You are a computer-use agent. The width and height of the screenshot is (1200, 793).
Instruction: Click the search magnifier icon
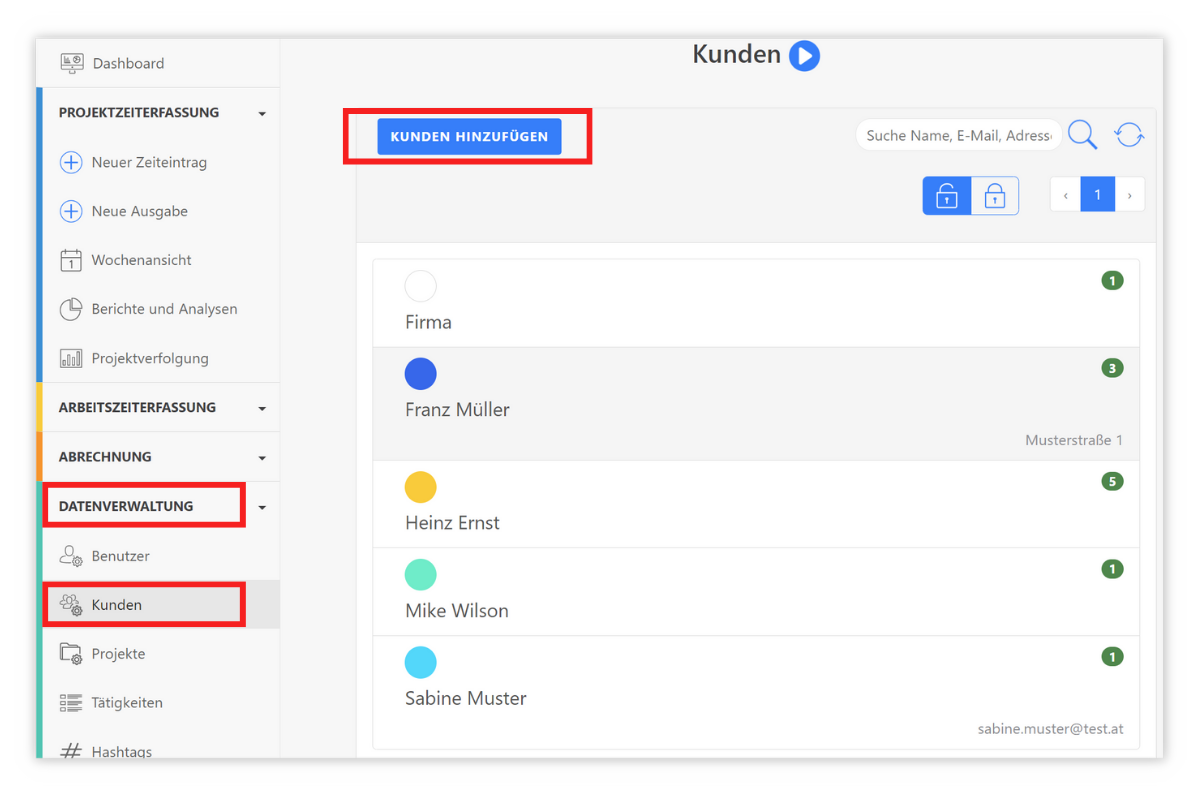tap(1082, 134)
